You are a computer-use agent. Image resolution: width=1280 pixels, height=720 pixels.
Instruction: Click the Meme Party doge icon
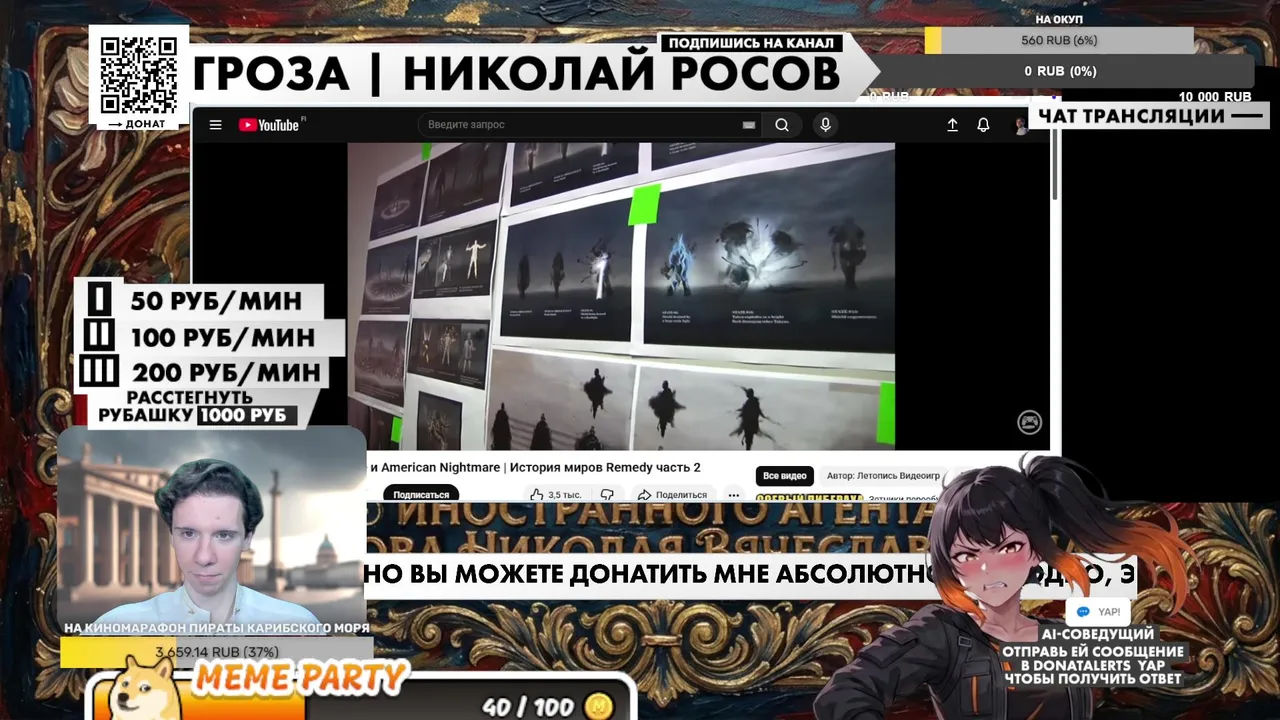146,689
